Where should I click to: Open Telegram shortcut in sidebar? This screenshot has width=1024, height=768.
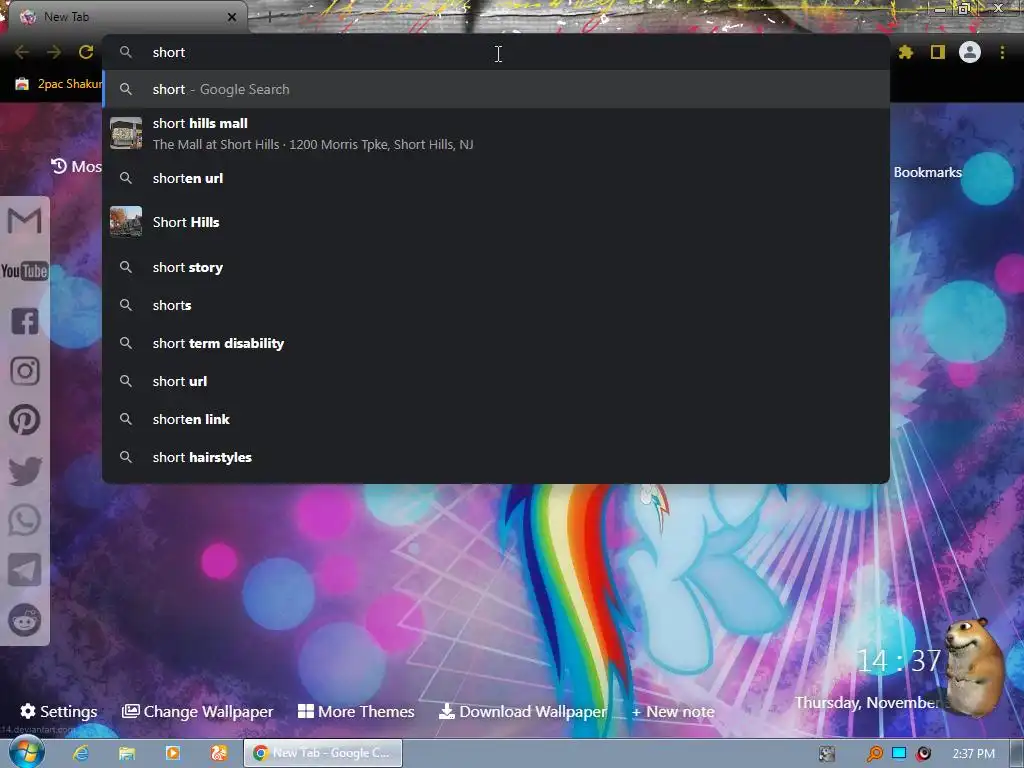[x=25, y=570]
